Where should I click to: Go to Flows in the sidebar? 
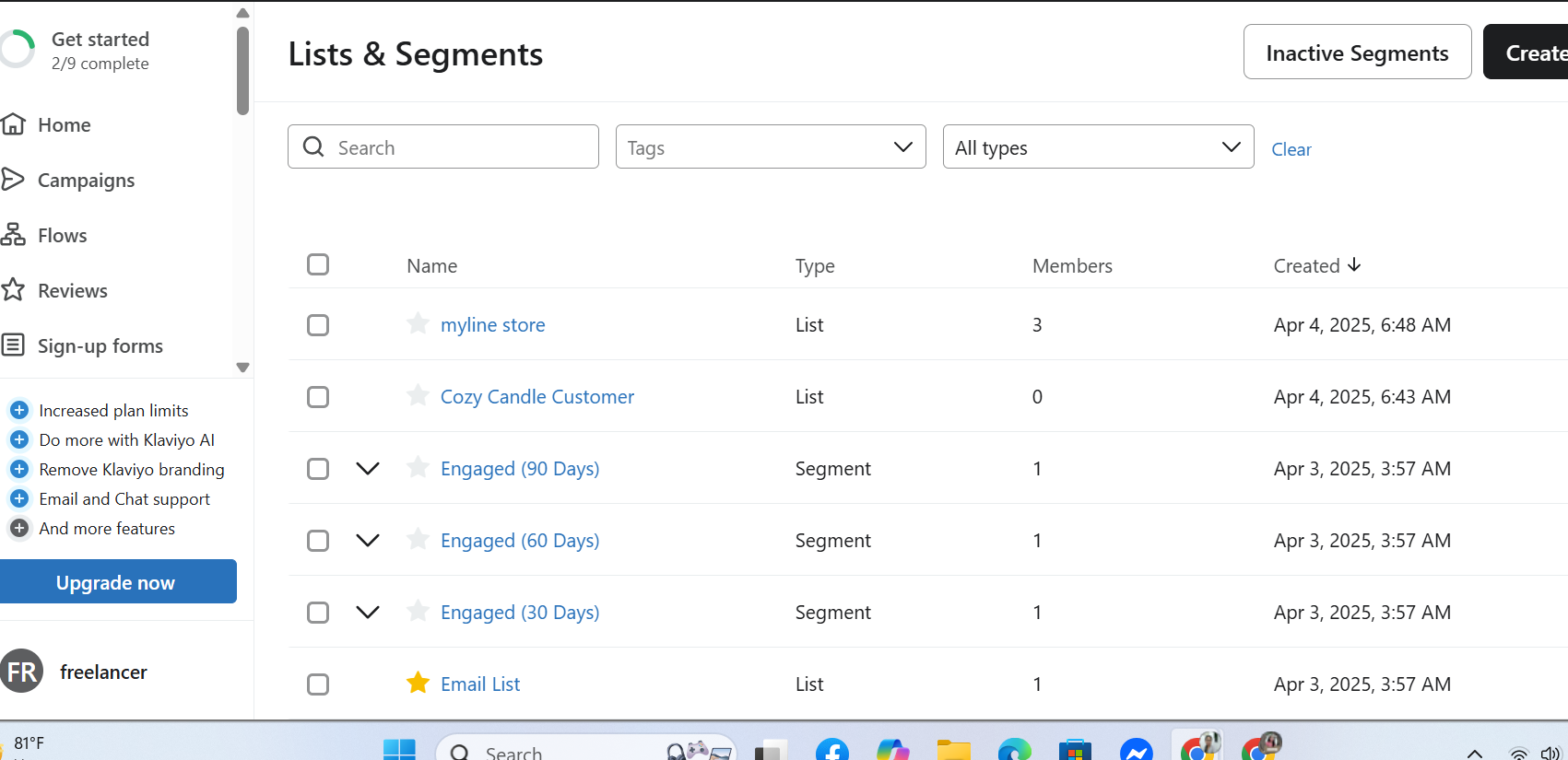point(62,235)
